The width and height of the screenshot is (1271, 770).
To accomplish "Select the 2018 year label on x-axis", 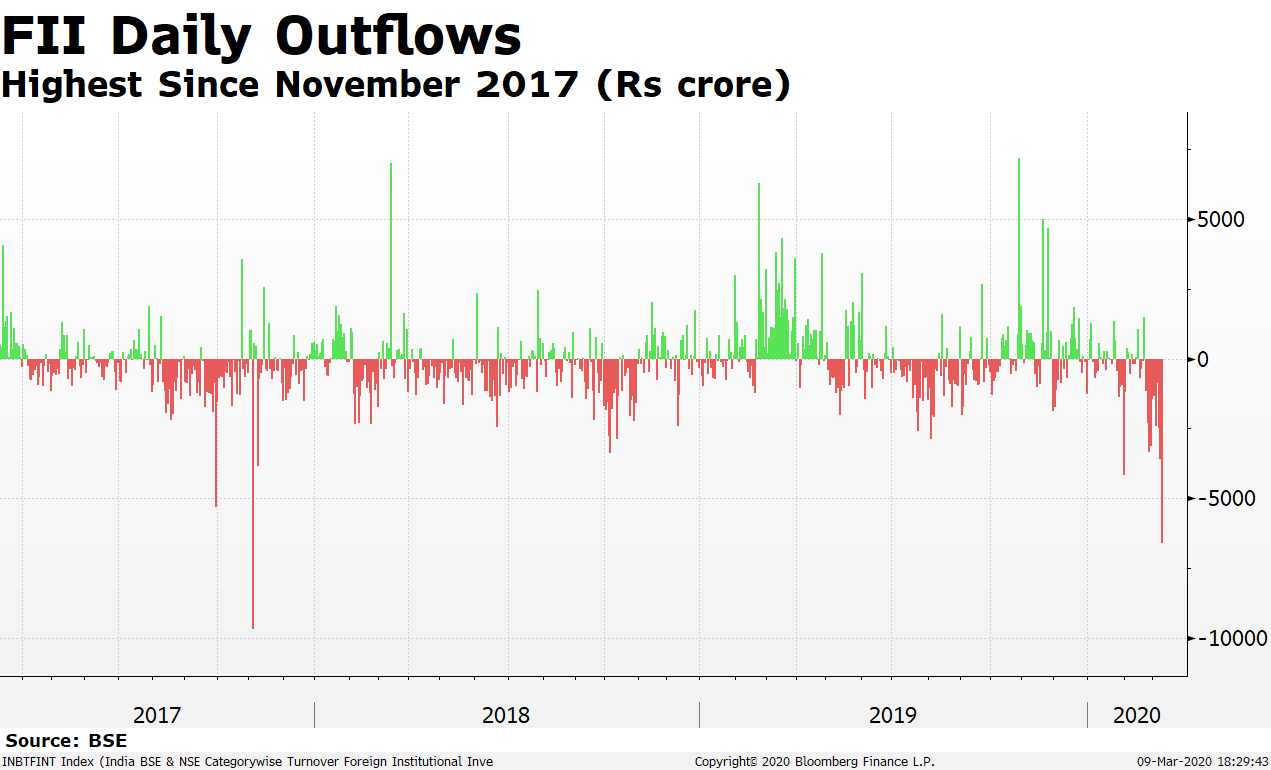I will pos(506,715).
